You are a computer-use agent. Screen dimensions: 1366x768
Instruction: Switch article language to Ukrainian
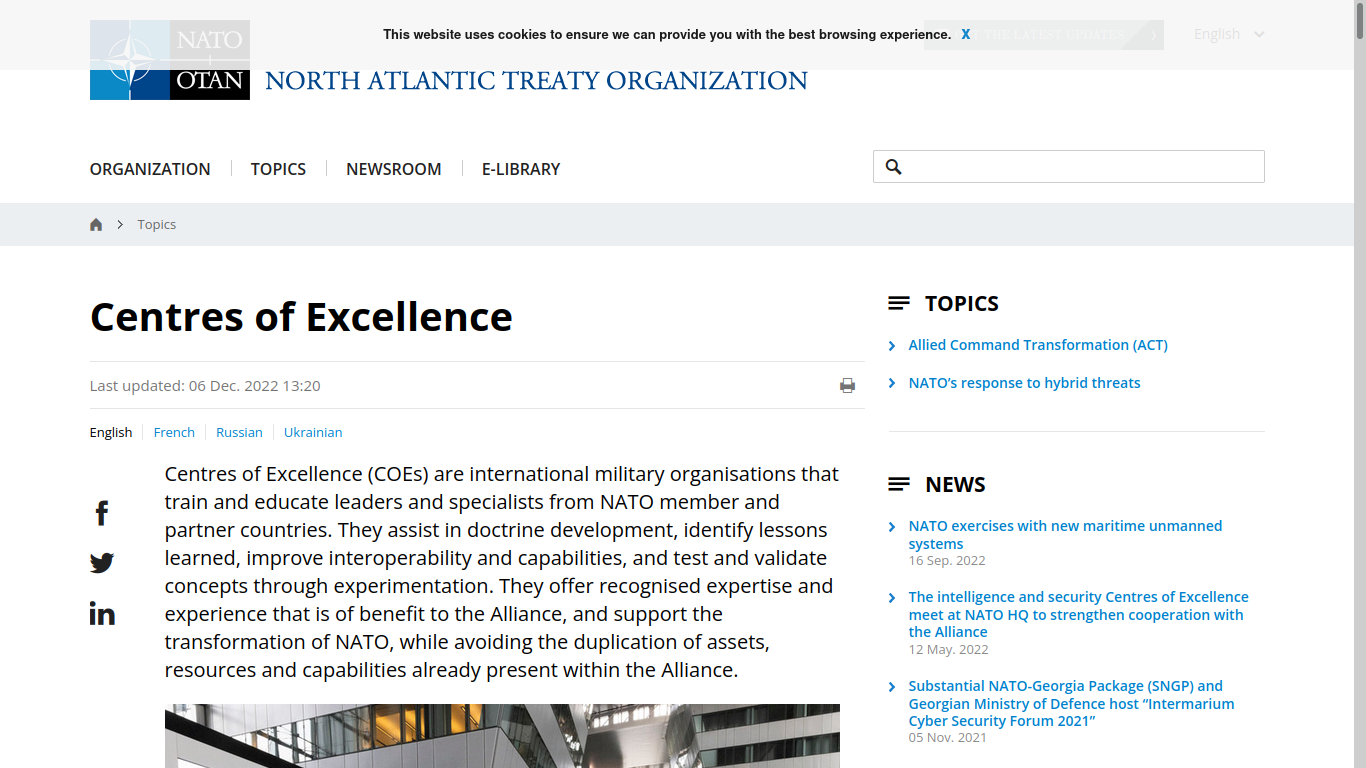(313, 433)
